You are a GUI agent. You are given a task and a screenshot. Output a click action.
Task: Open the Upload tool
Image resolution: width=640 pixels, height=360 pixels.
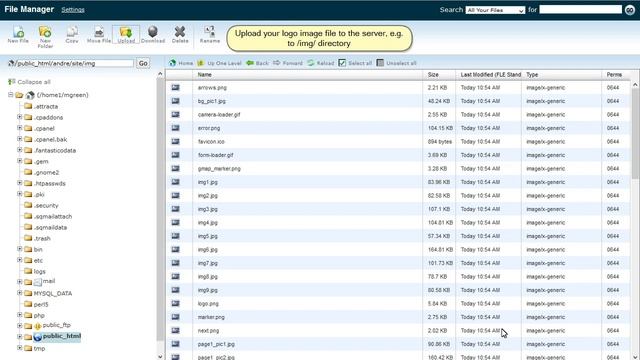[x=126, y=34]
